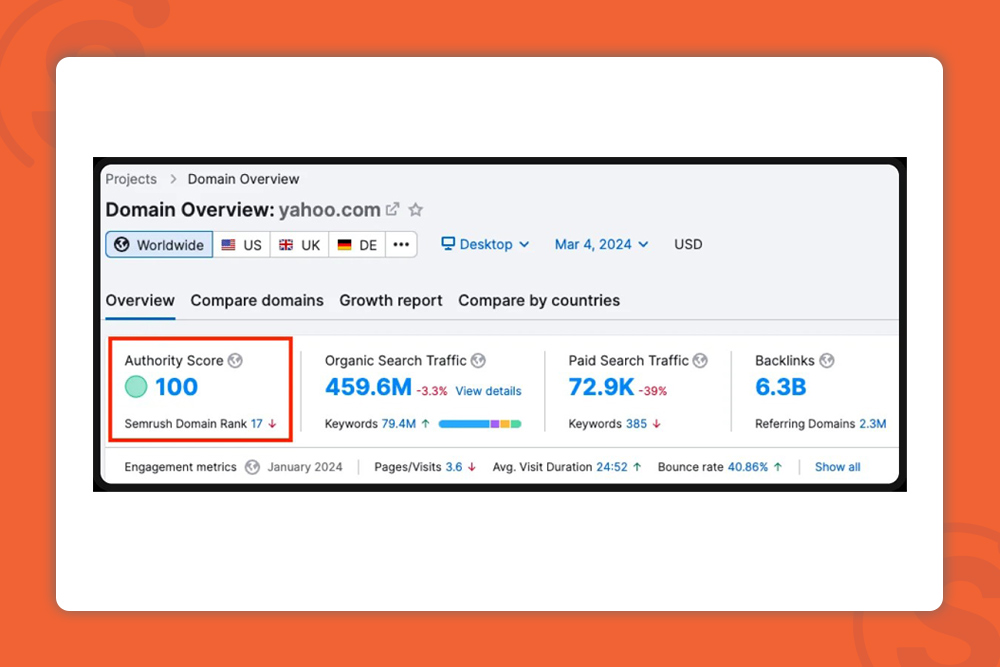Switch to Compare domains tab

pyautogui.click(x=257, y=300)
